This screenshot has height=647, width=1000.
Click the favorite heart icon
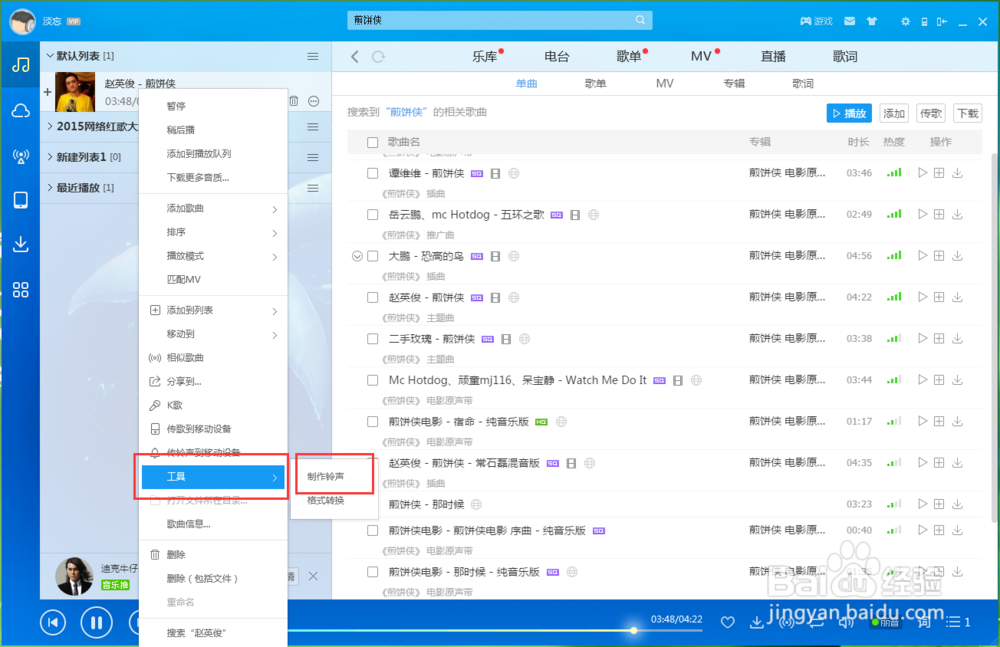pyautogui.click(x=728, y=622)
